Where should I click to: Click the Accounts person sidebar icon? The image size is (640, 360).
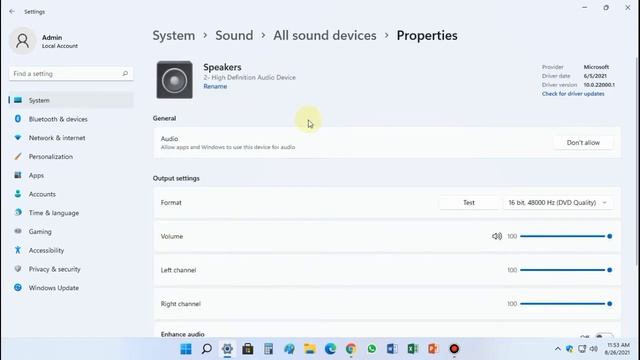pyautogui.click(x=18, y=194)
